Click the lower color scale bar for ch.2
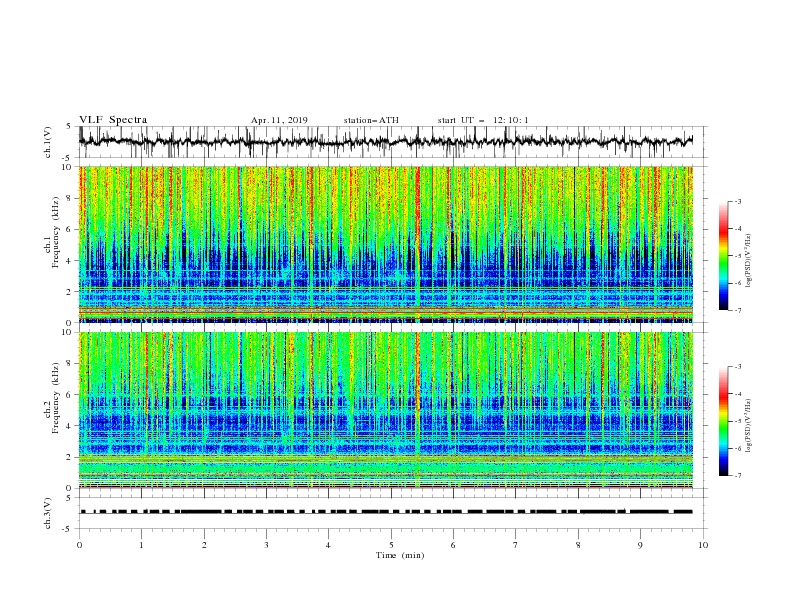792x612 pixels. 724,421
